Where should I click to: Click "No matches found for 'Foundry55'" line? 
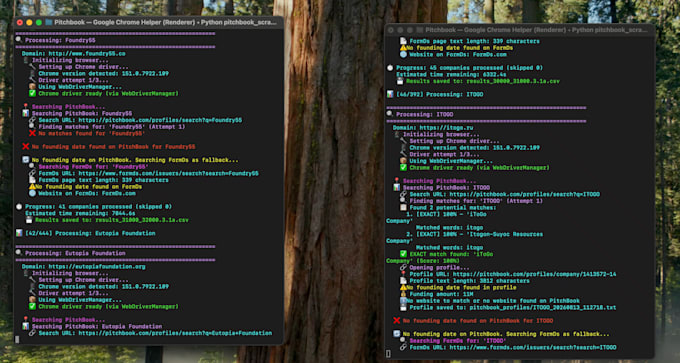(92, 134)
